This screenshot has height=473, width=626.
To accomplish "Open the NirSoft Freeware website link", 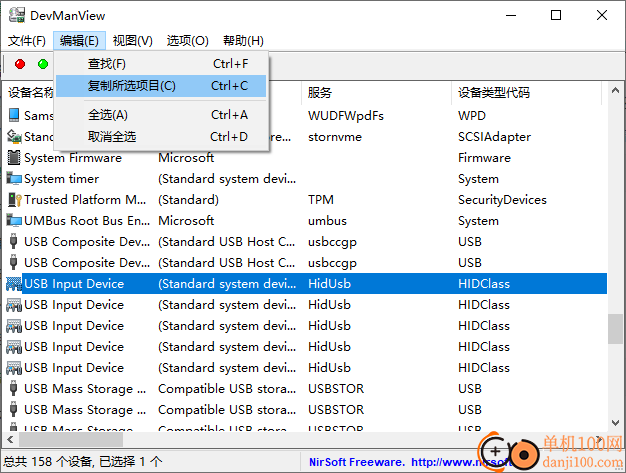I will click(x=409, y=462).
